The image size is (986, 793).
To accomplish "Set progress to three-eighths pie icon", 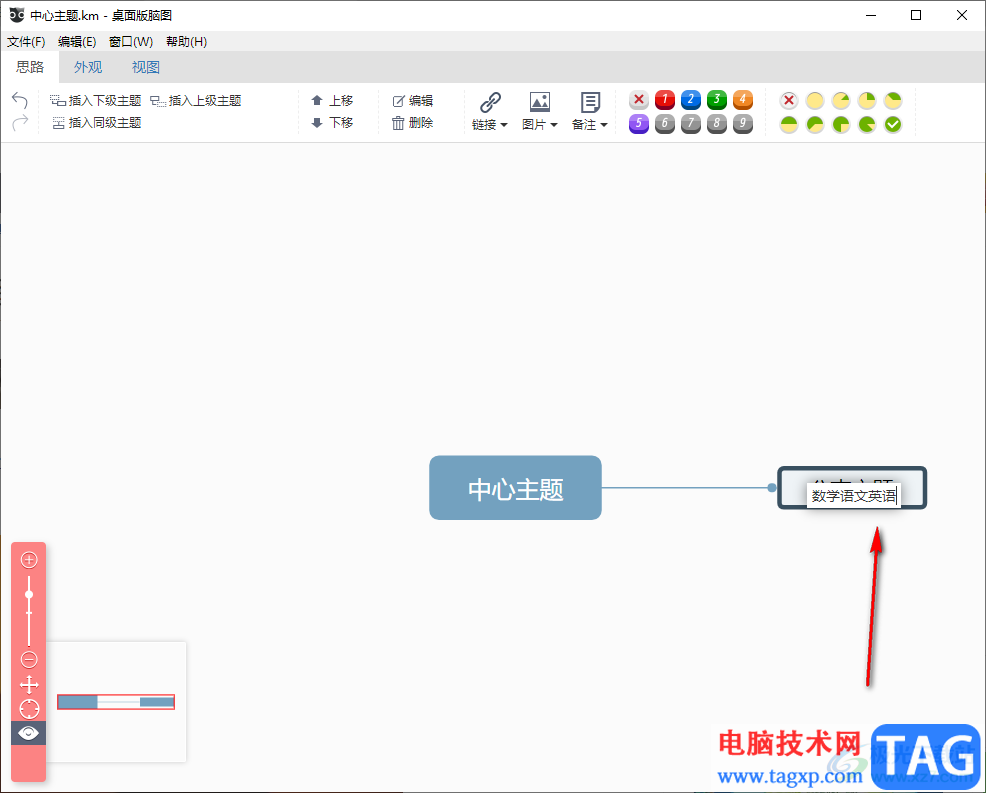I will [x=893, y=100].
